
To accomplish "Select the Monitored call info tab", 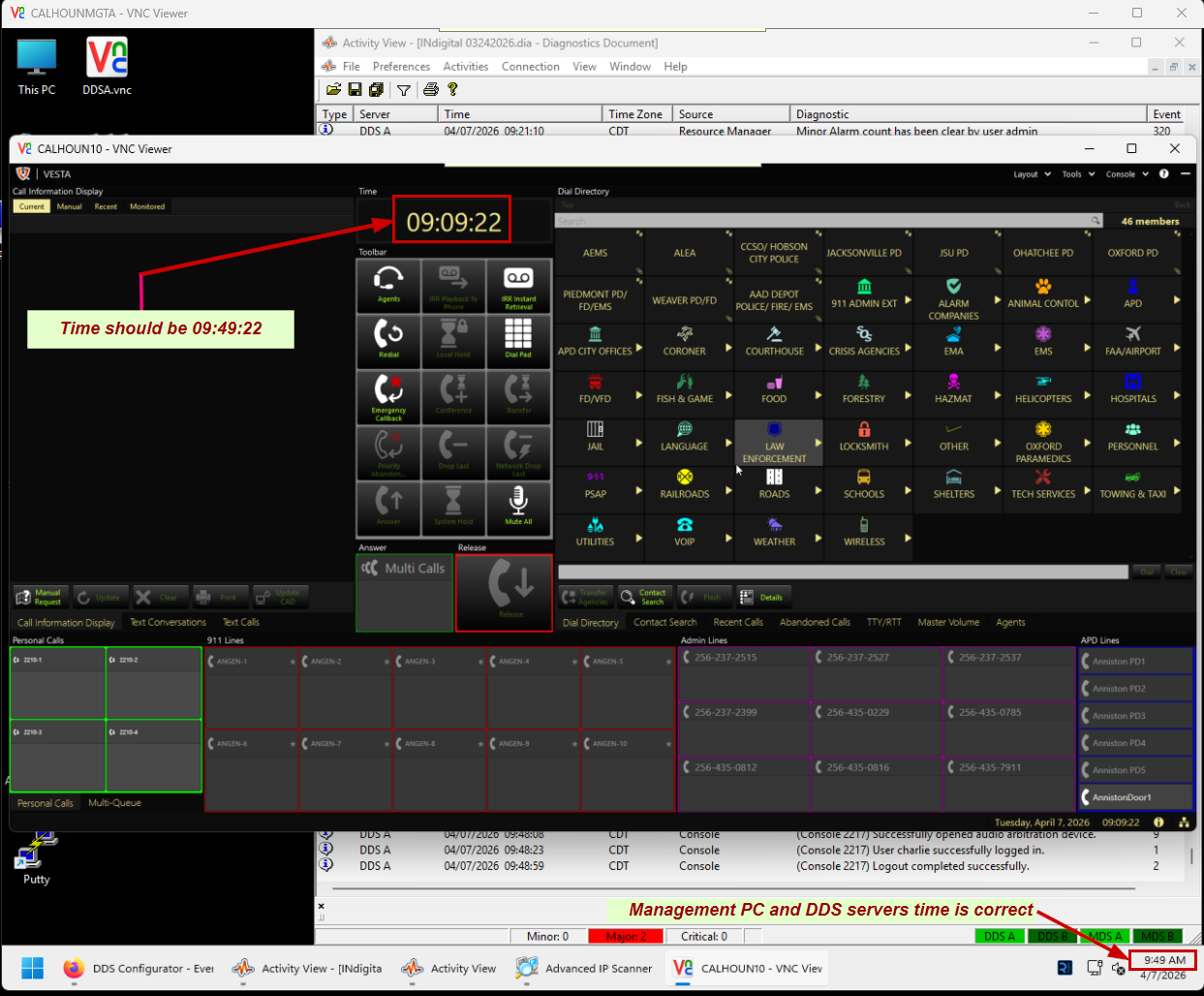I will (x=147, y=206).
